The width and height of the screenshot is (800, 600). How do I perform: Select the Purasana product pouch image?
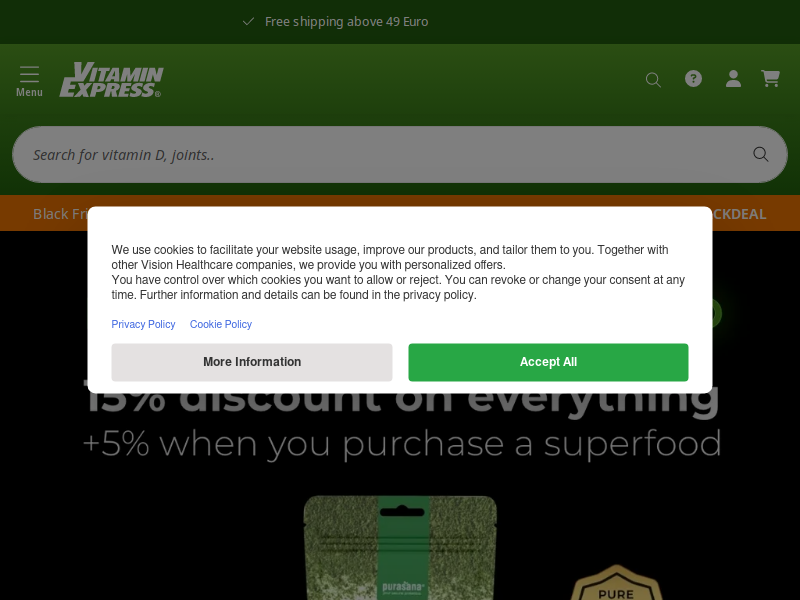400,548
